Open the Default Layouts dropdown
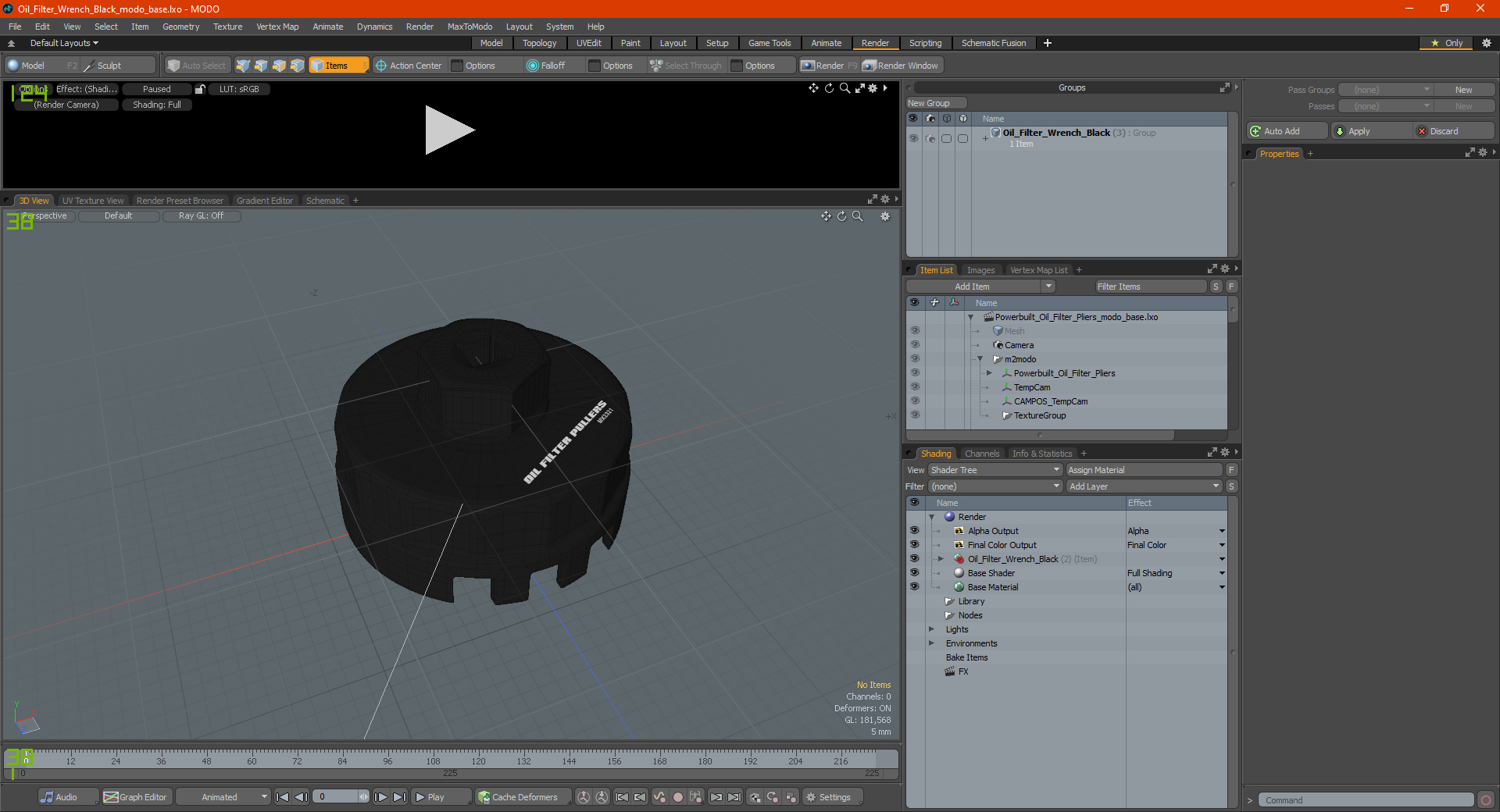Screen dimensions: 1500x812 [x=64, y=43]
